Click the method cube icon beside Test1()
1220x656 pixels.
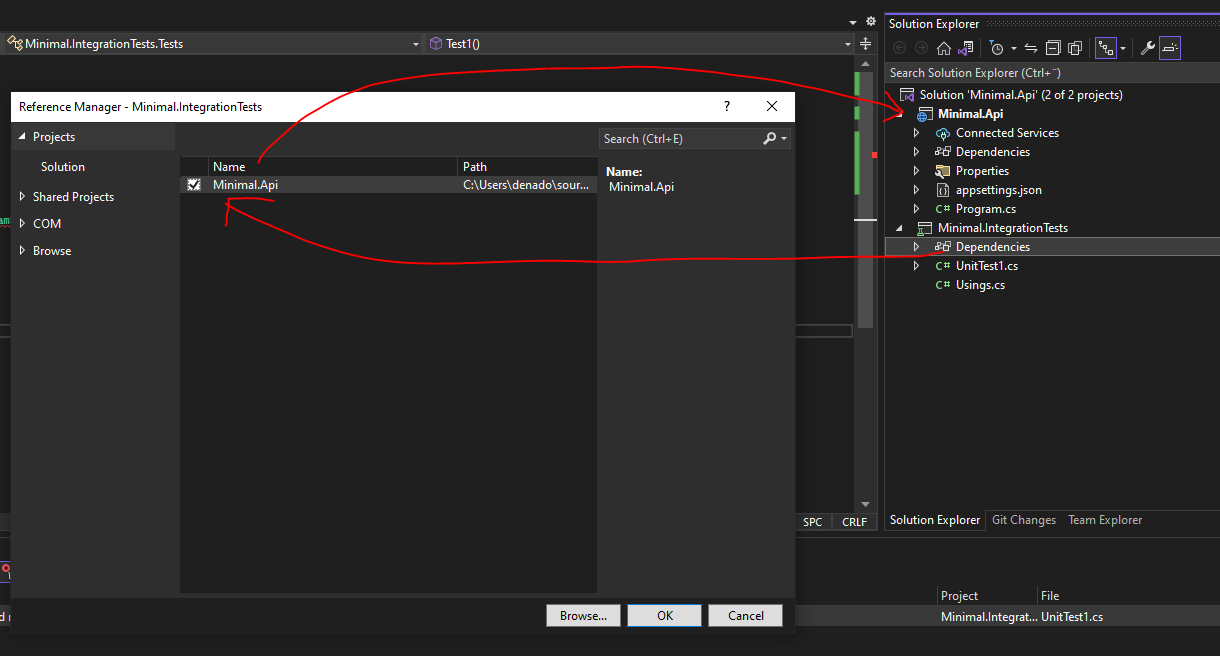tap(436, 44)
